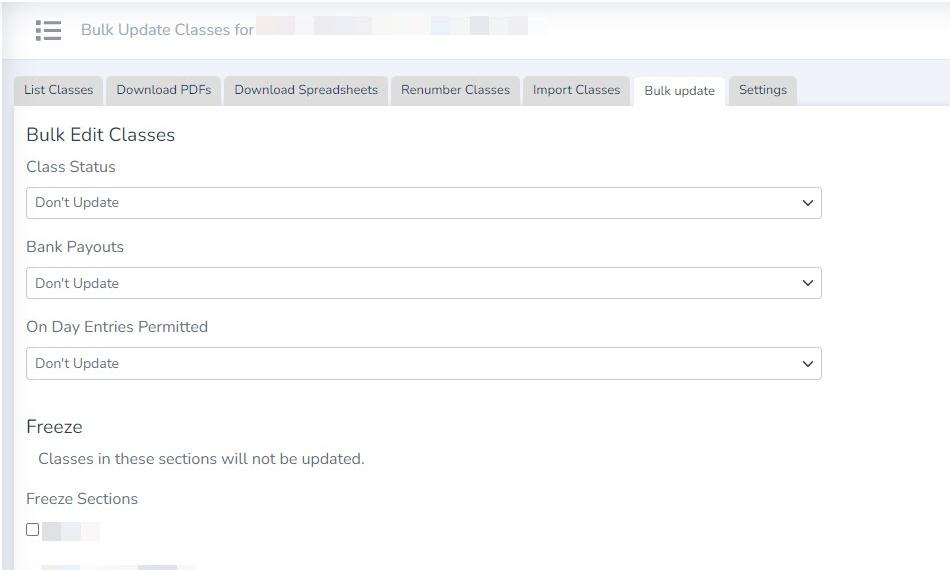Viewport: 950px width, 570px height.
Task: Select the Renumber Classes tab
Action: click(455, 90)
